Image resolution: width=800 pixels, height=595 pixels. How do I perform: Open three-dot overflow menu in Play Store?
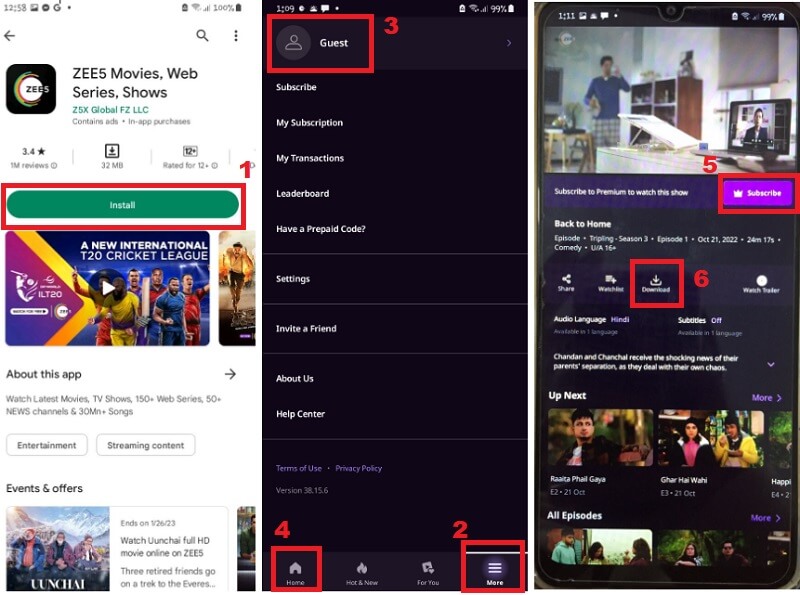tap(236, 35)
